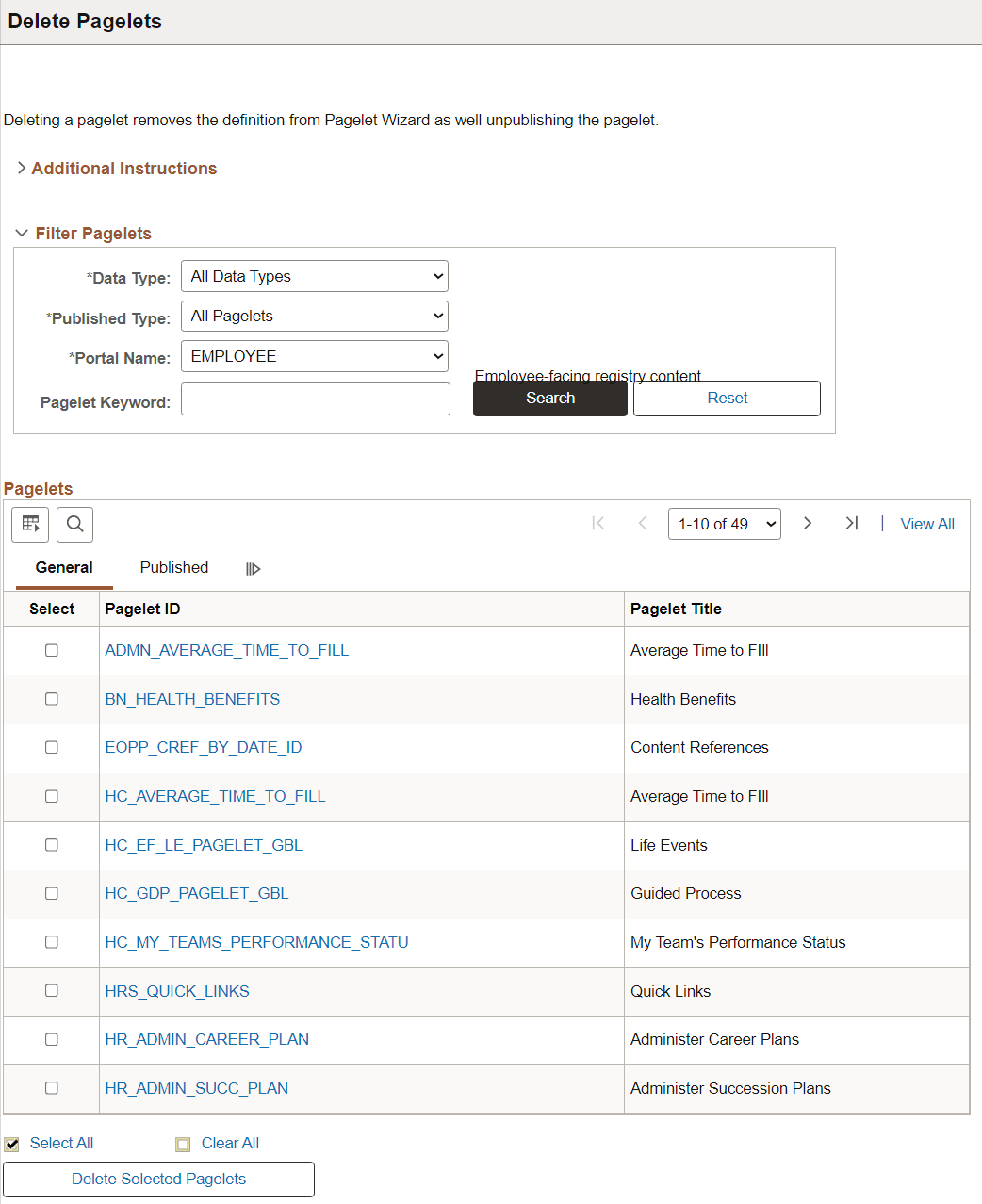Open the HC_EF_LE_PAGELET_GBL pagelet link

pyautogui.click(x=204, y=845)
